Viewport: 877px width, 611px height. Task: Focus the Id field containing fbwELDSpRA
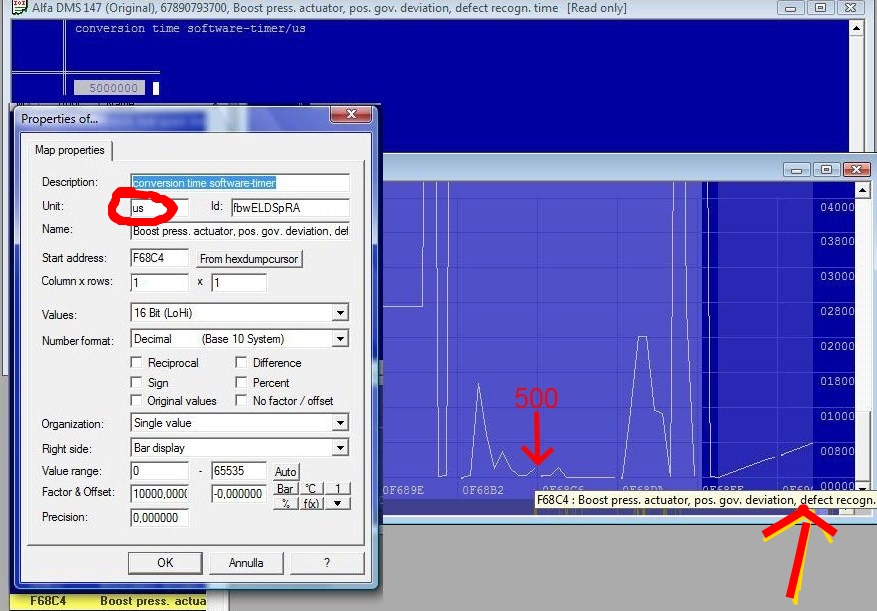point(290,208)
